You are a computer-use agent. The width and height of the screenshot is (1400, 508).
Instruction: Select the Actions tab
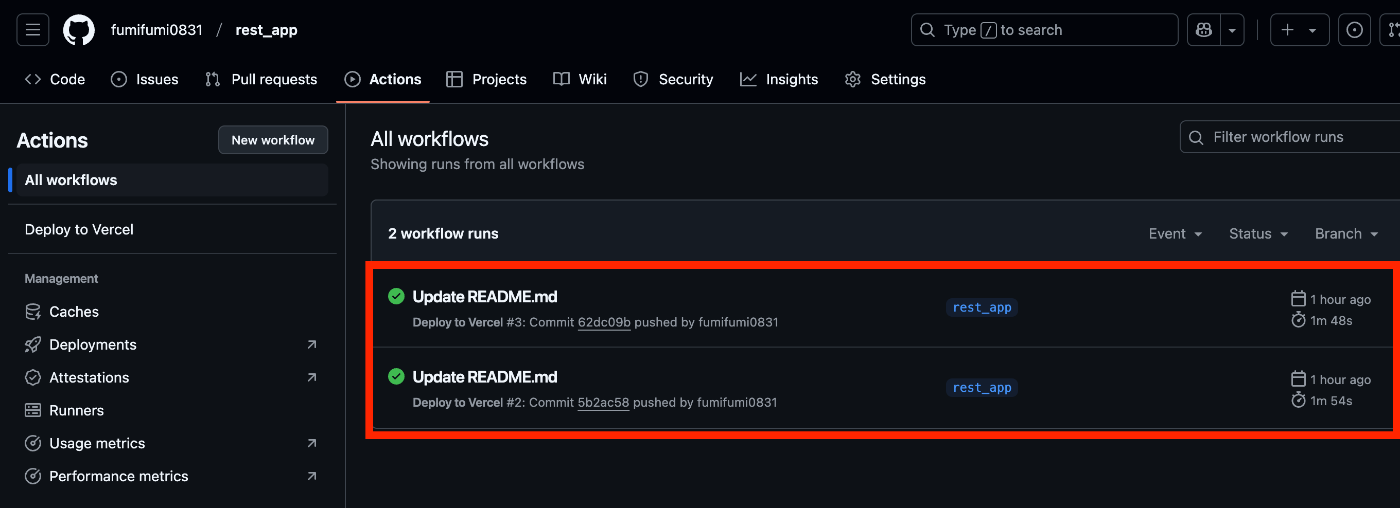[x=383, y=79]
